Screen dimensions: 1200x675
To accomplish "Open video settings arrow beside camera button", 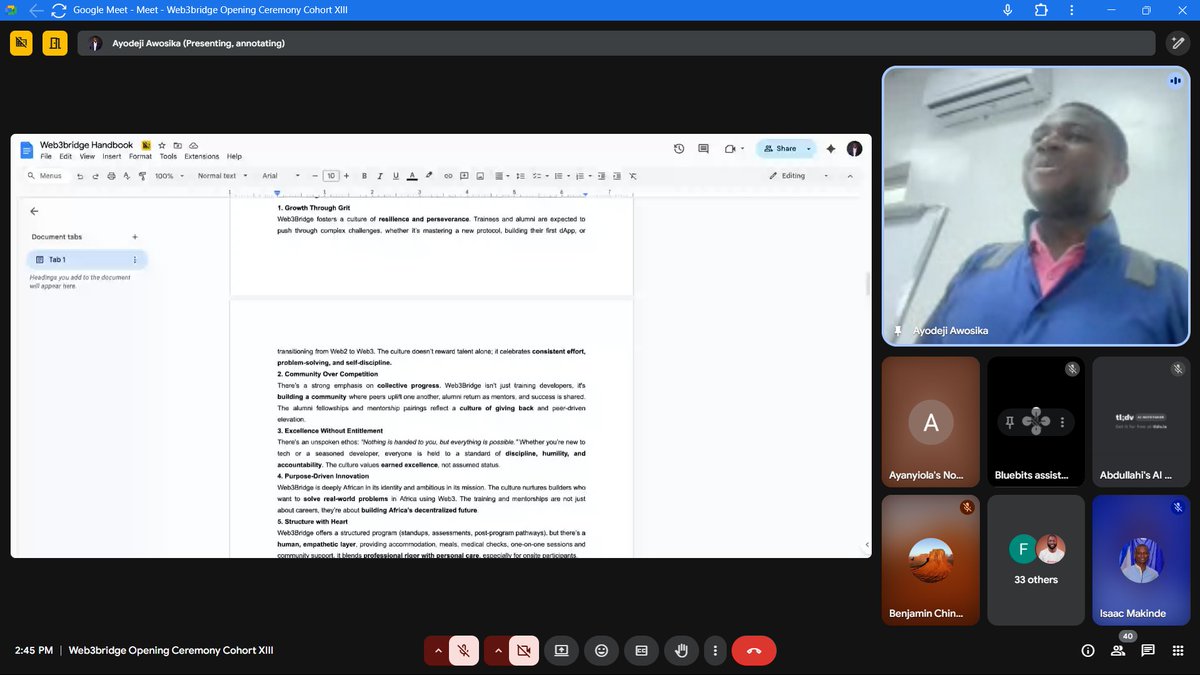I will pos(497,650).
